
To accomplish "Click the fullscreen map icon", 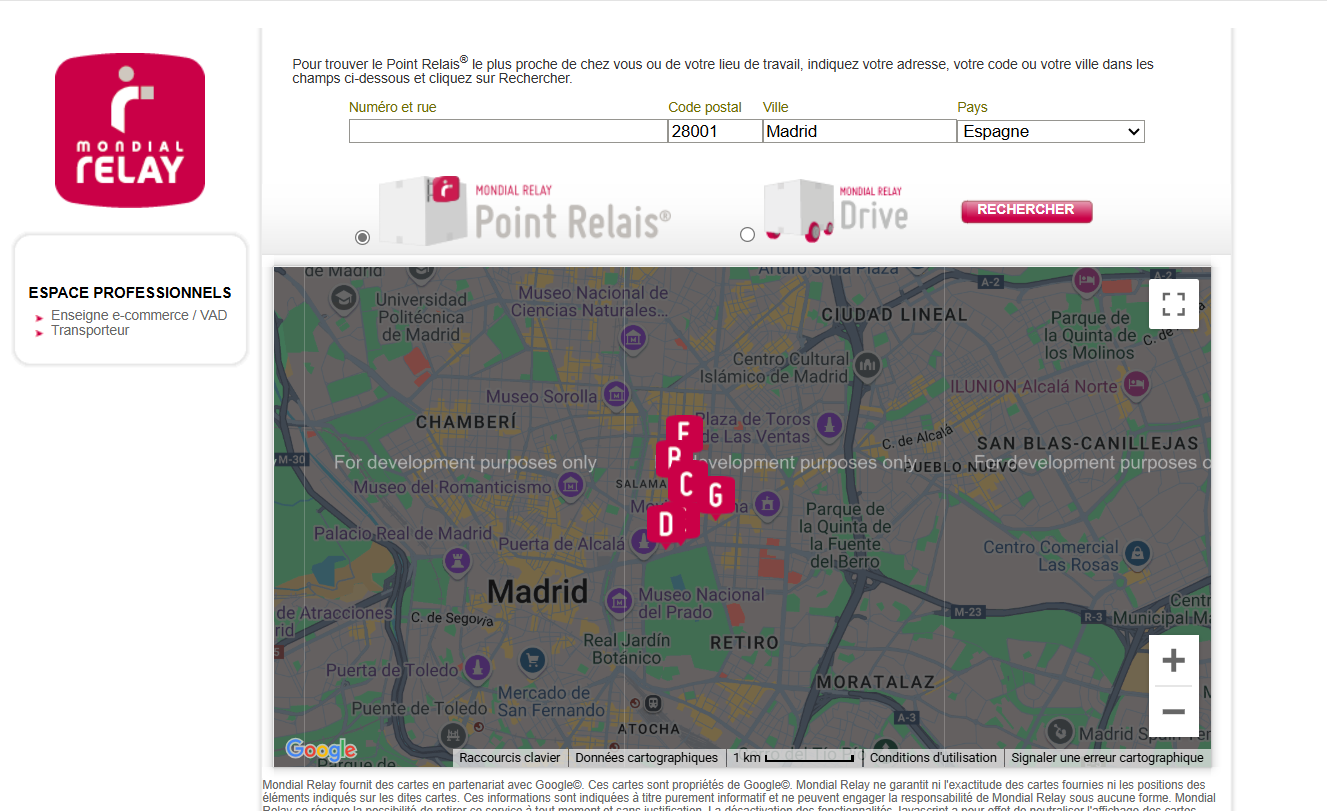I will click(x=1174, y=304).
